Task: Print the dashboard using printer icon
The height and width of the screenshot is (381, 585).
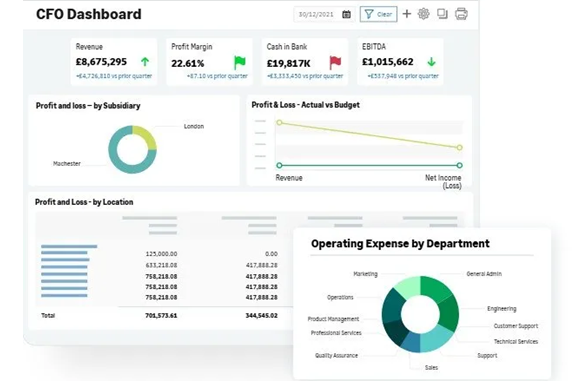Action: point(461,14)
